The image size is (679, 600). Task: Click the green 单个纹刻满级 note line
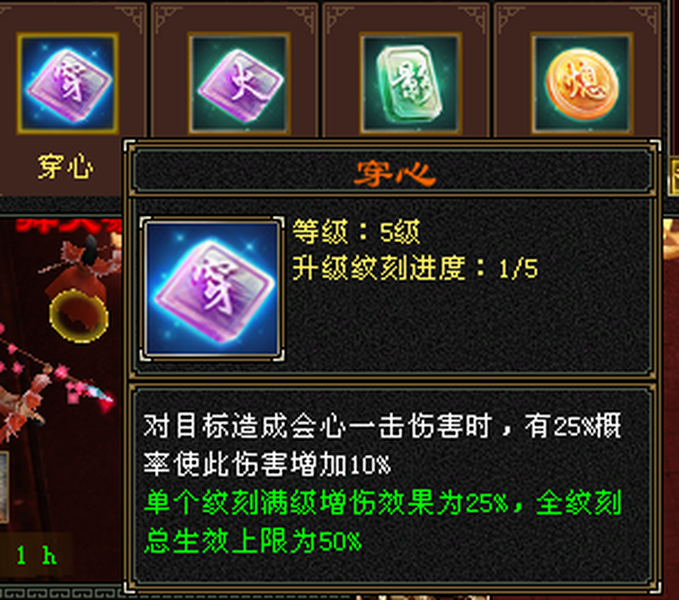pyautogui.click(x=383, y=503)
